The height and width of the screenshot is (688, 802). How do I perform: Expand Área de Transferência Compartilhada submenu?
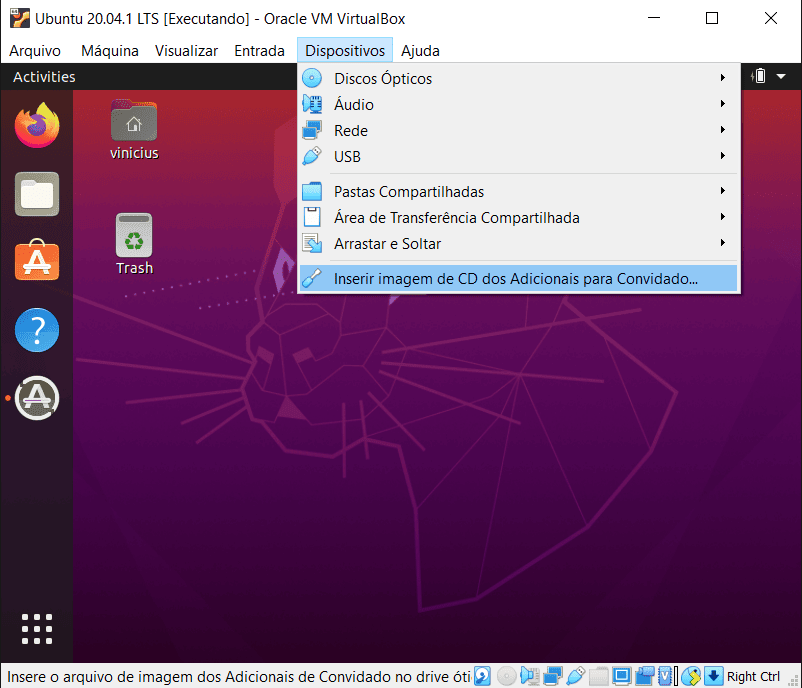(519, 217)
